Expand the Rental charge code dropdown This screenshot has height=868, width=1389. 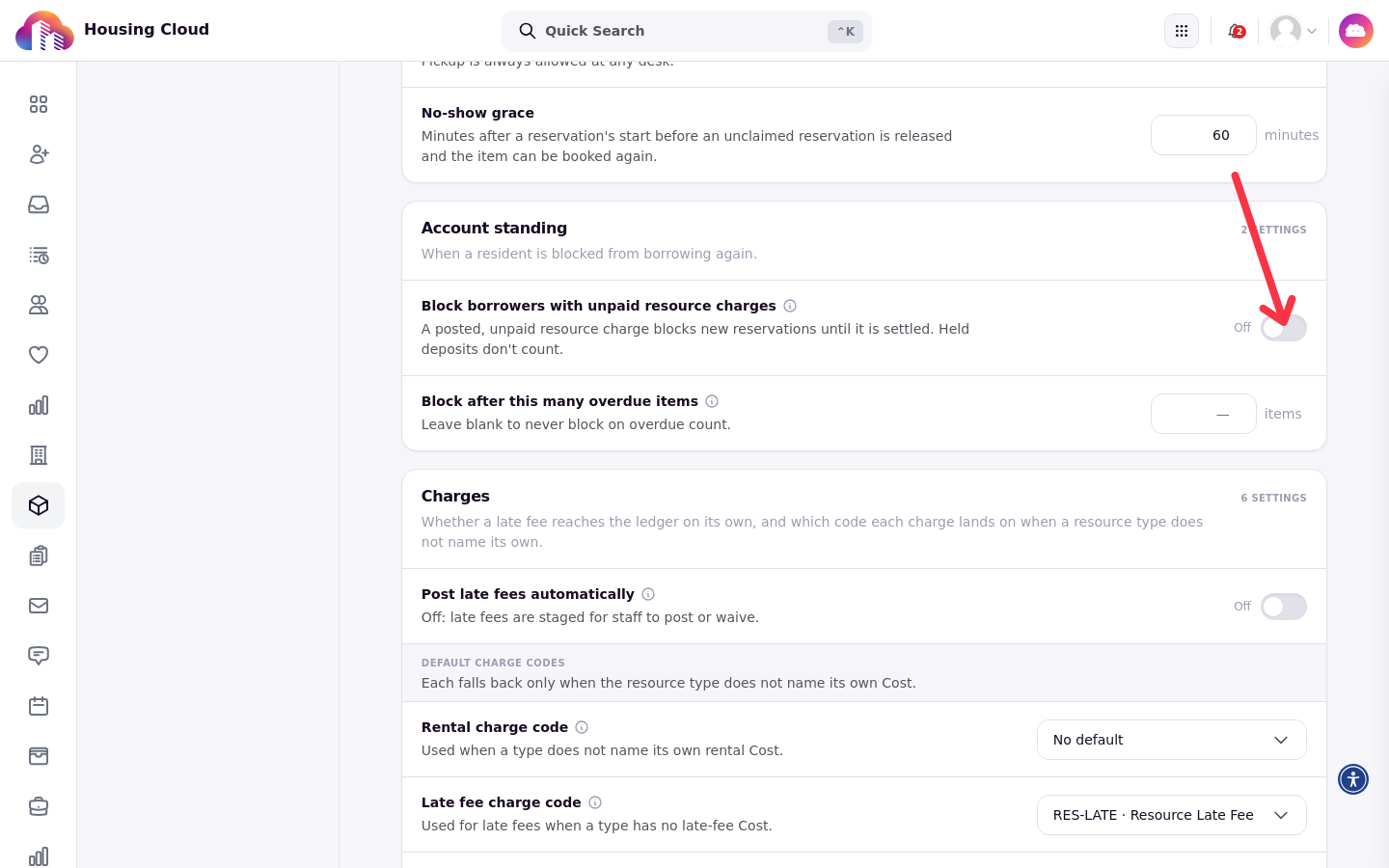(x=1172, y=740)
